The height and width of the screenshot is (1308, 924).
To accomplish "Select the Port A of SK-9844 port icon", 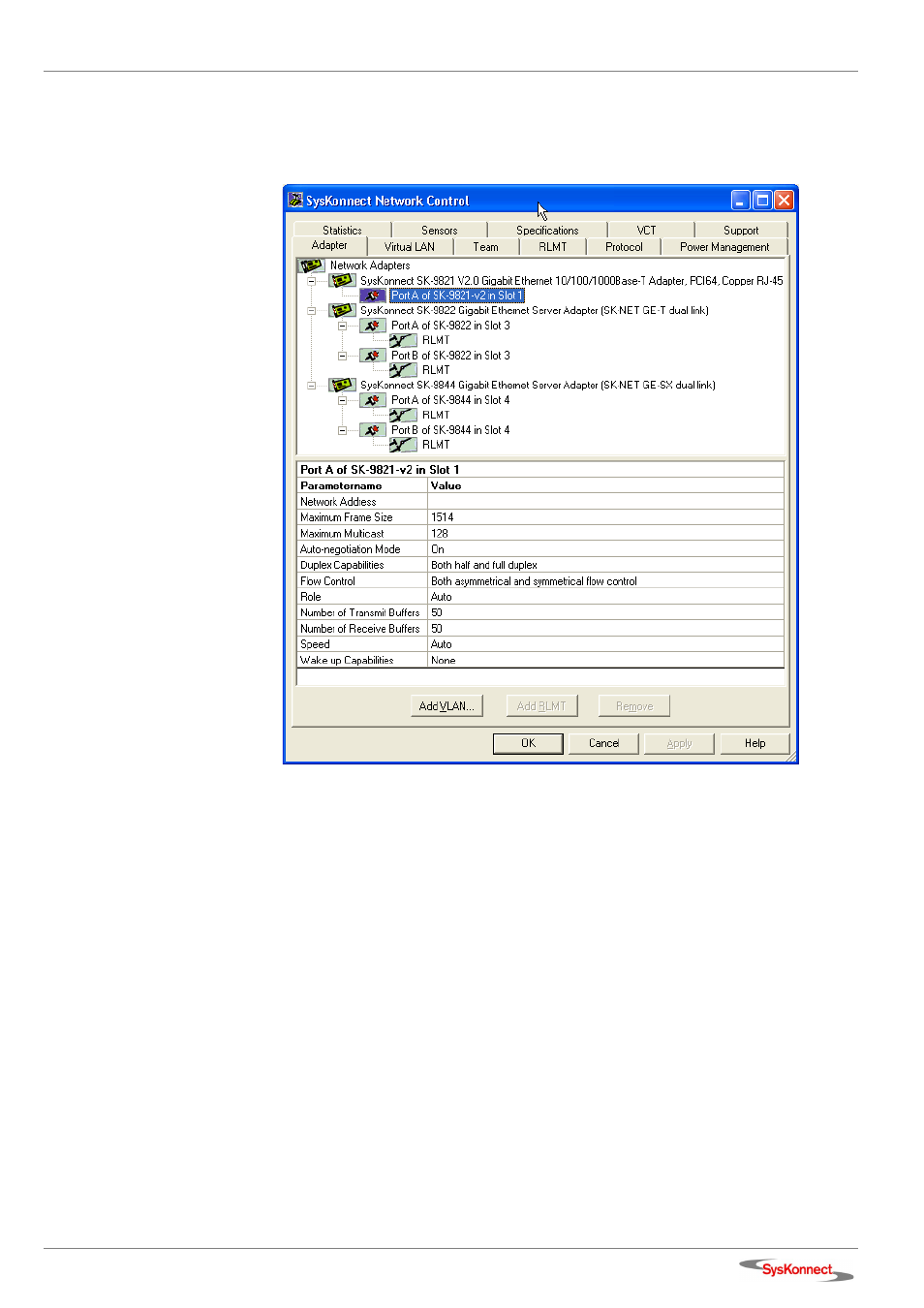I will coord(373,400).
